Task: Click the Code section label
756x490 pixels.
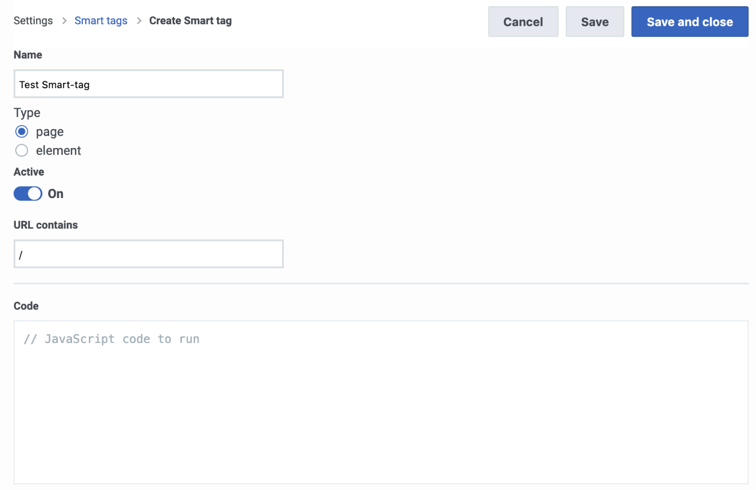Action: [26, 306]
